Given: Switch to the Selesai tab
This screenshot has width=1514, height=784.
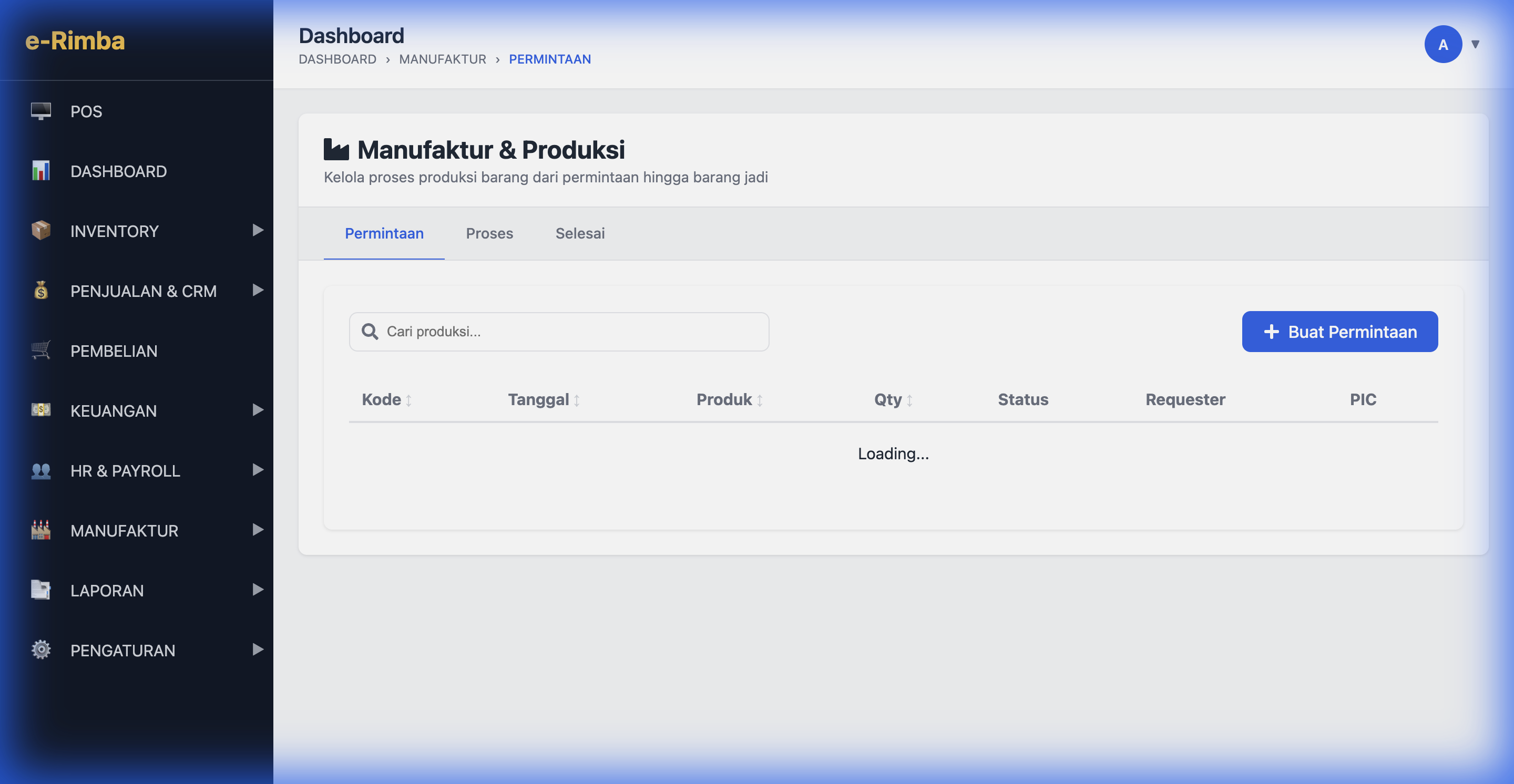Looking at the screenshot, I should coord(579,233).
